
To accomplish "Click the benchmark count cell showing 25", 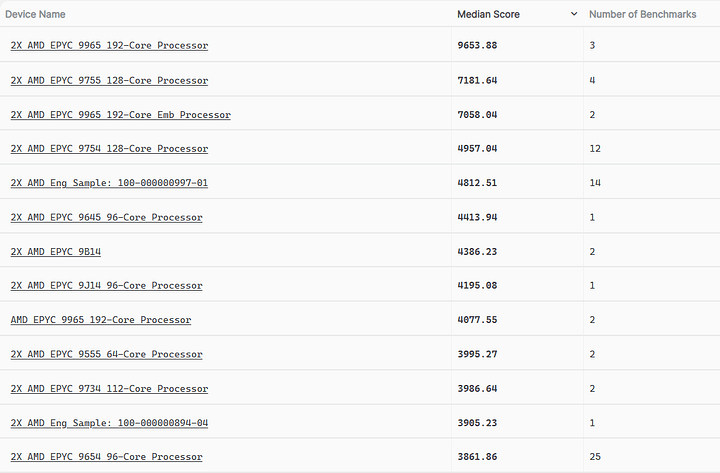I will 594,457.
